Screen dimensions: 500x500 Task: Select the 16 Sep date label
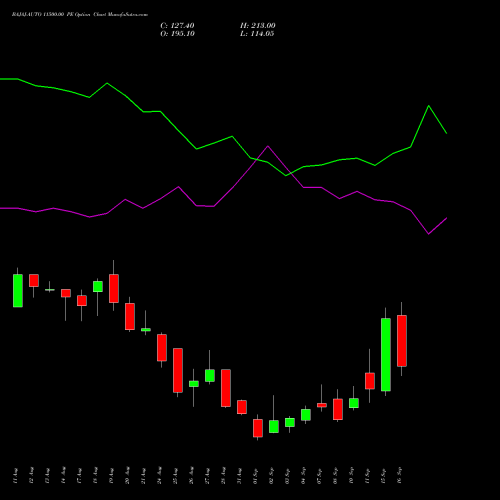[x=399, y=475]
